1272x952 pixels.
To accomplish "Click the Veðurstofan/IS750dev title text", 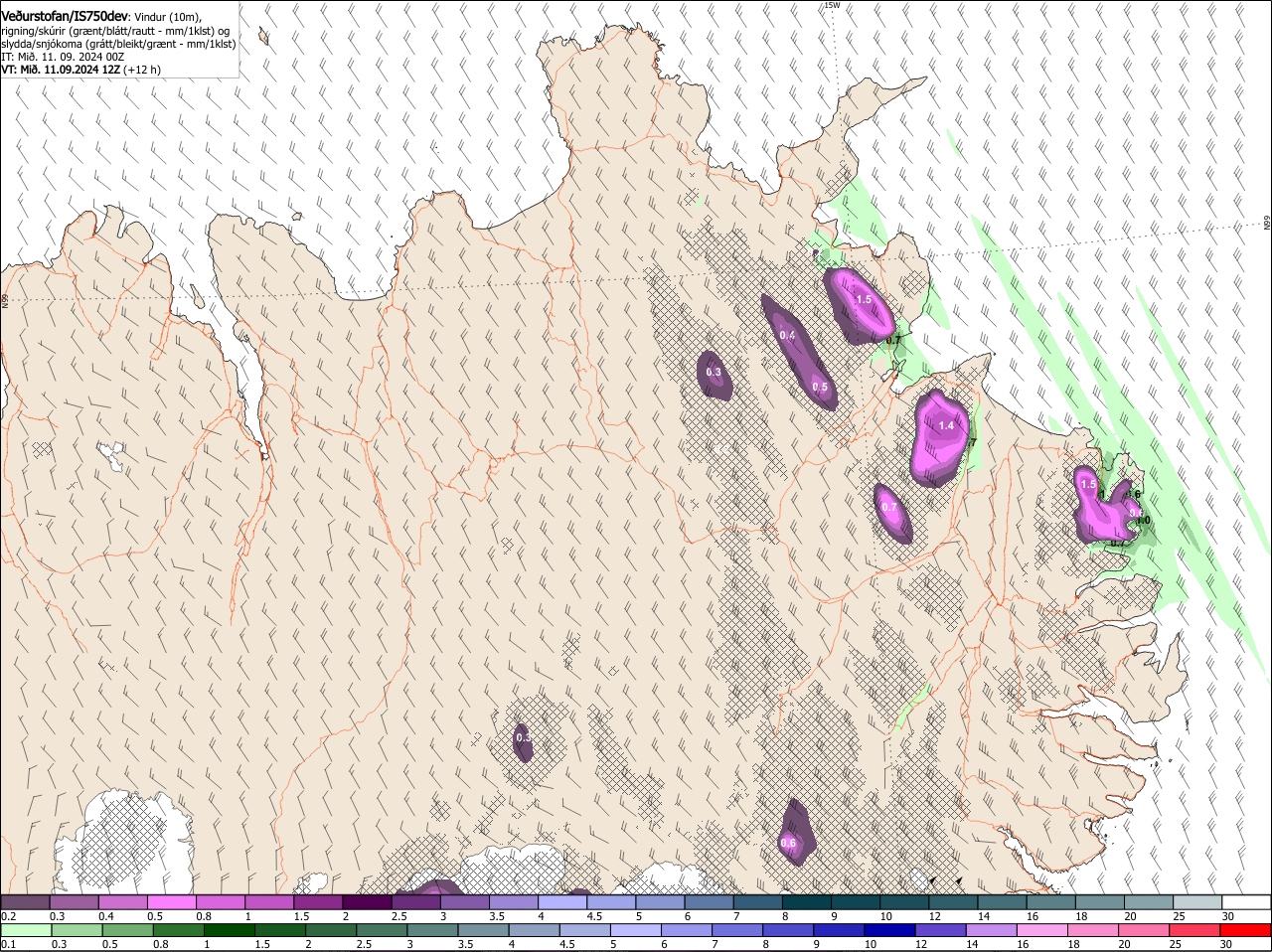I will point(65,16).
